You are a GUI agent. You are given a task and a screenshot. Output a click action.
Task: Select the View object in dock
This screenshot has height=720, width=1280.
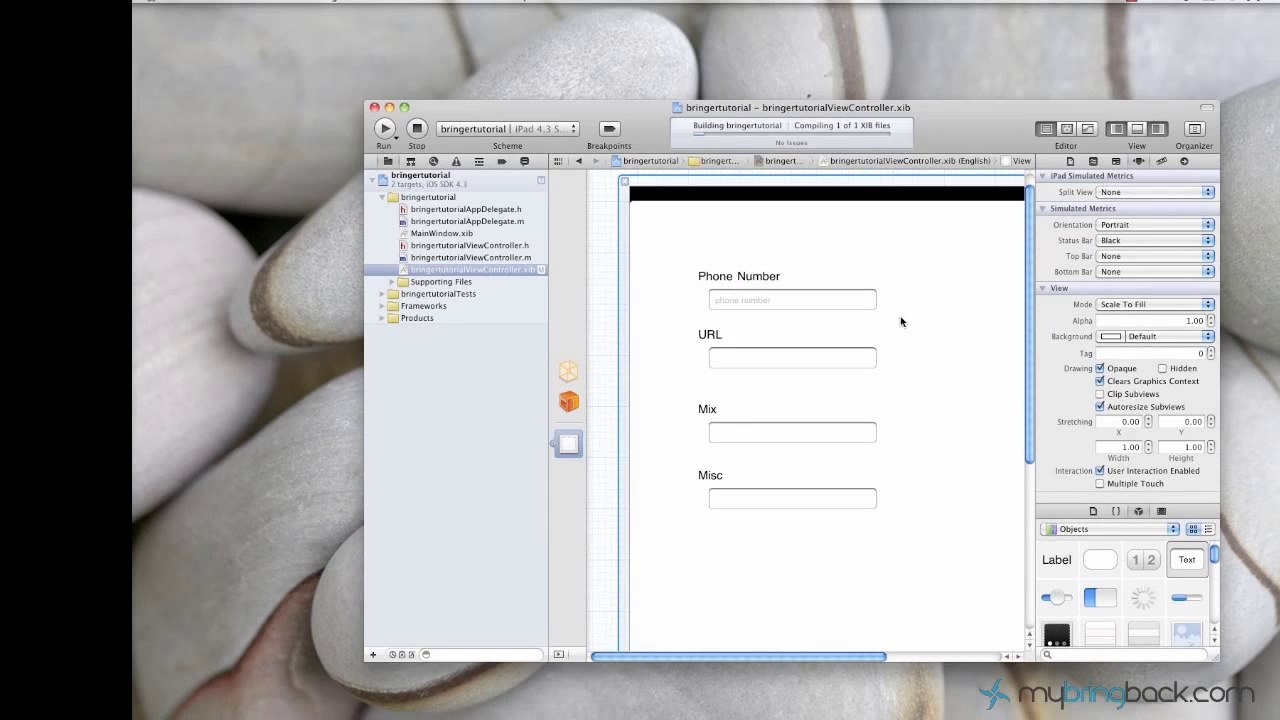568,444
